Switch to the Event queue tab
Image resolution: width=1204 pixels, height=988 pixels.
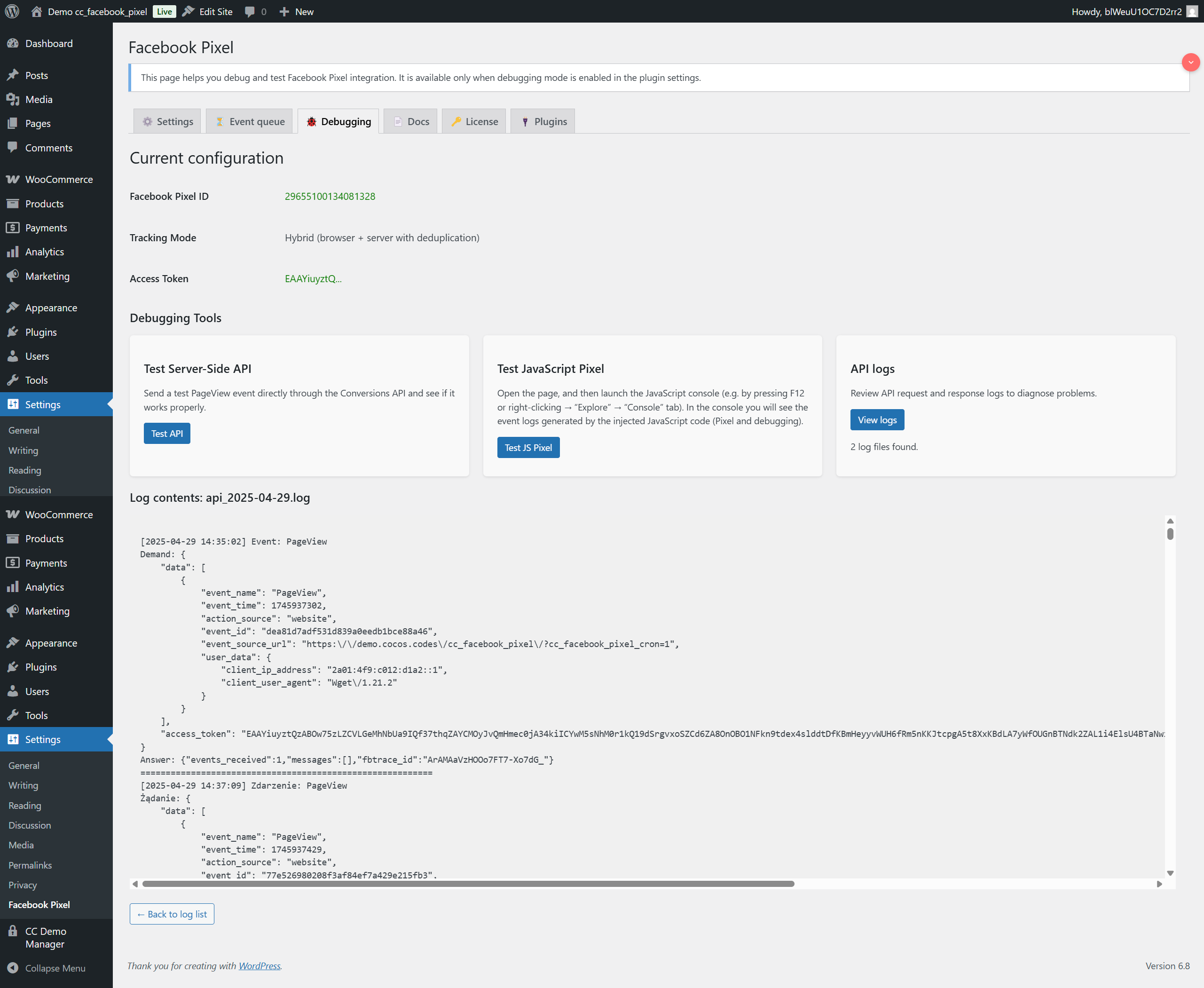(250, 121)
